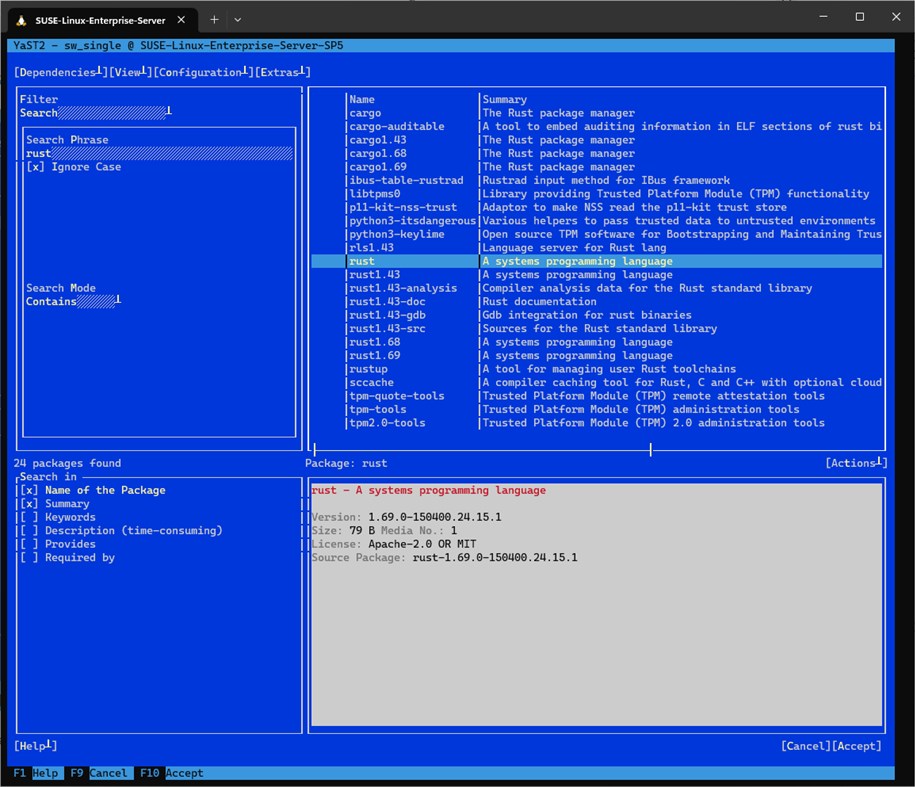Enable search in Provides checkbox
This screenshot has height=787, width=915.
point(29,544)
